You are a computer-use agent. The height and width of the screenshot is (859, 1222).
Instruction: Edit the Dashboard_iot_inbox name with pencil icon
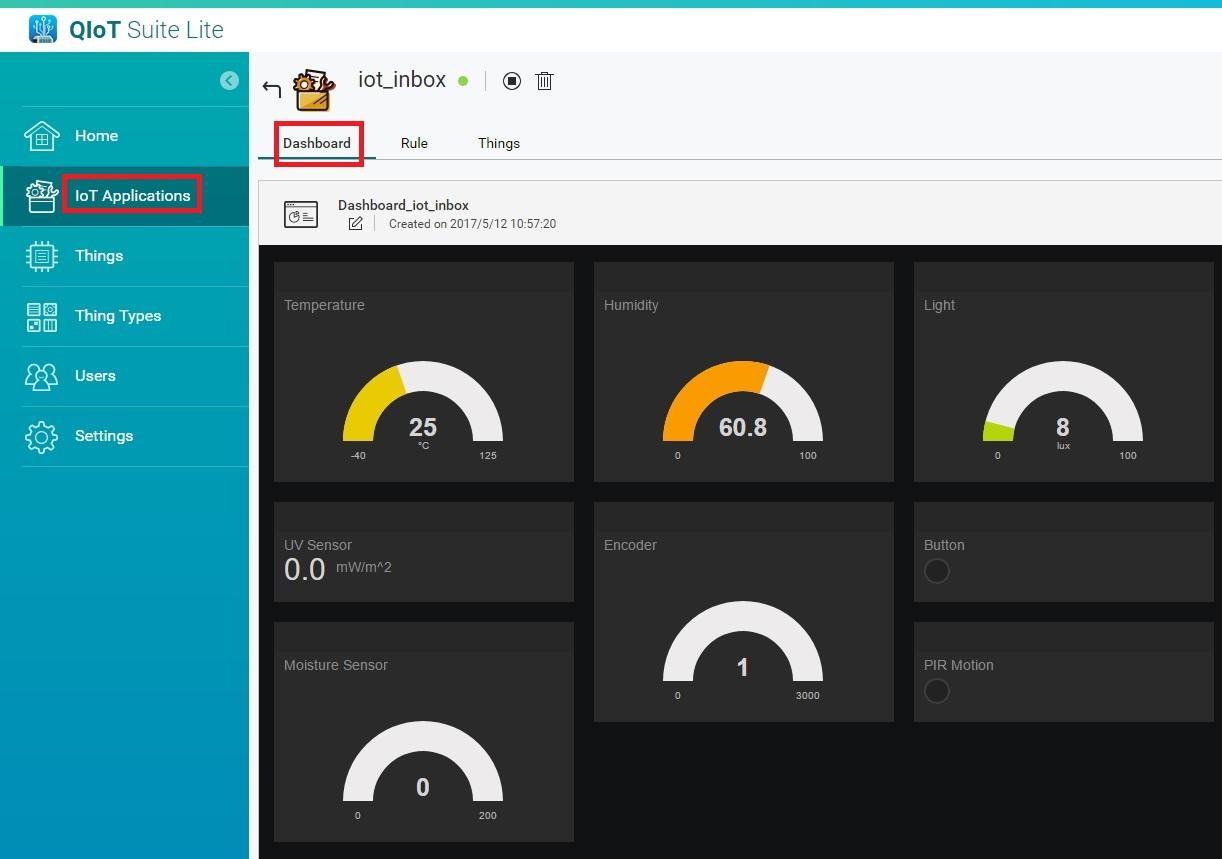[x=355, y=224]
